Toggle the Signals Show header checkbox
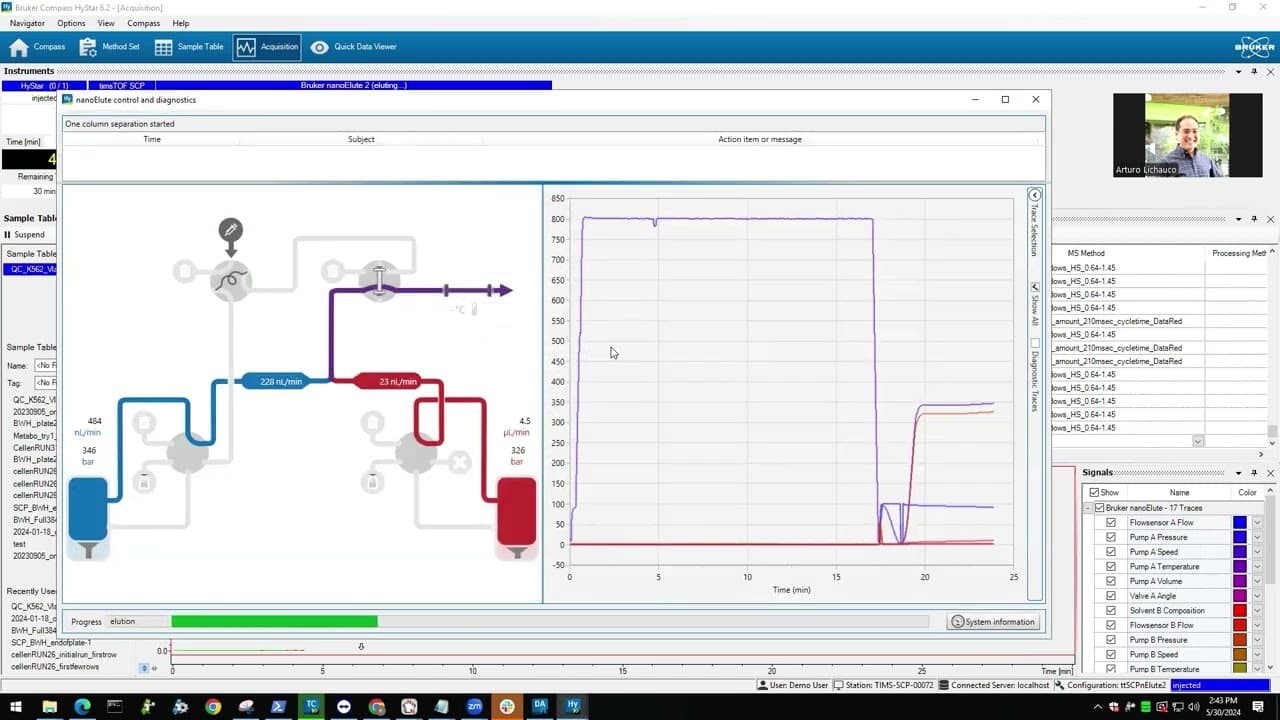The image size is (1280, 720). [x=1095, y=493]
